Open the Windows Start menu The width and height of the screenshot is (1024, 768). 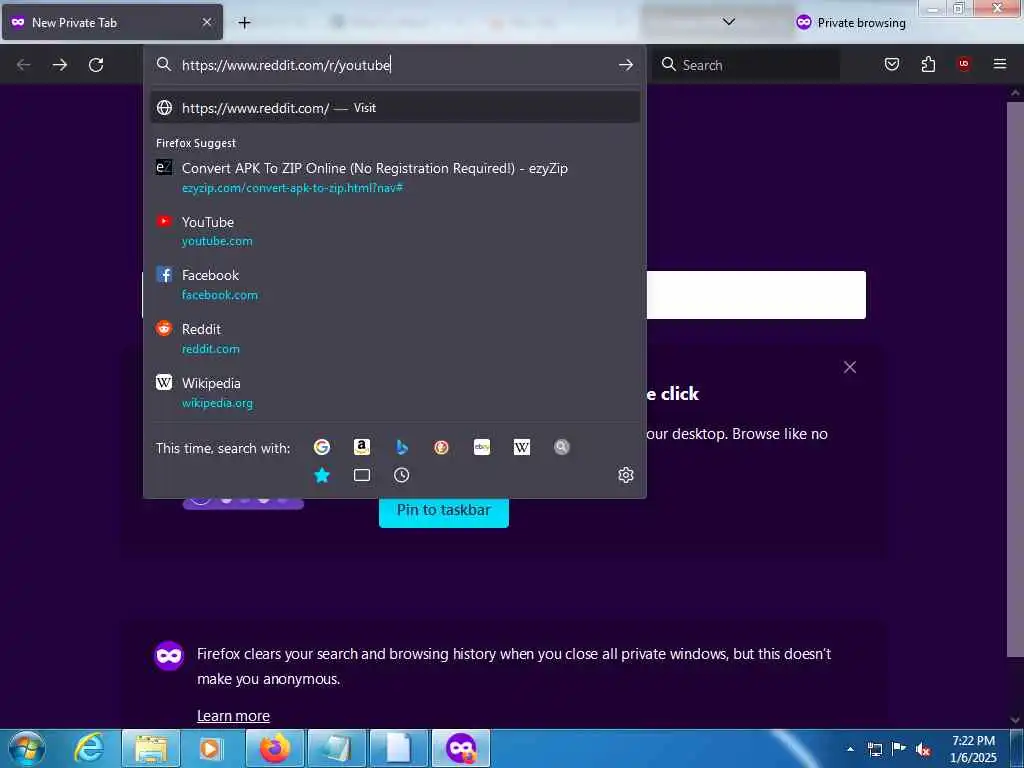coord(26,748)
